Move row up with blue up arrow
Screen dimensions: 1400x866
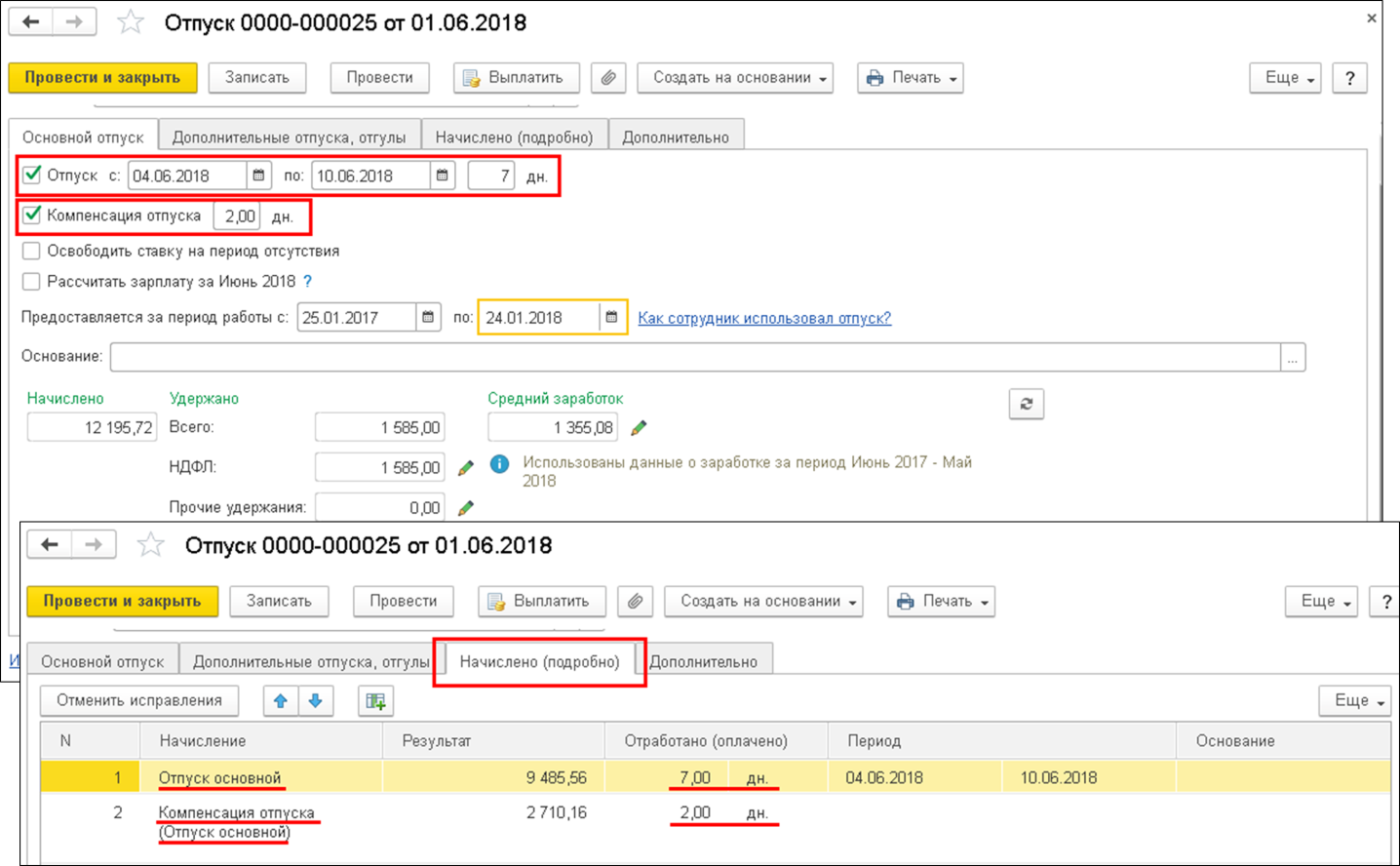click(x=281, y=700)
